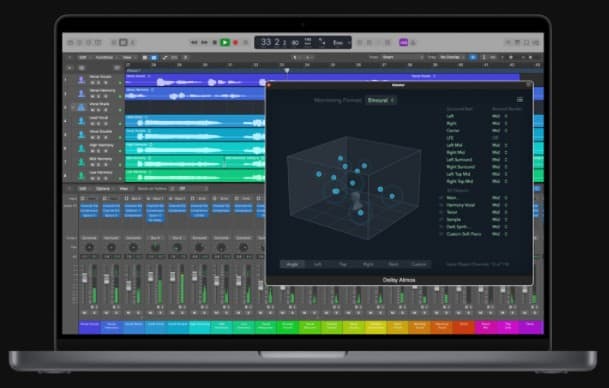Expand the track stack disclosure triangle
This screenshot has width=609, height=388.
click(x=73, y=107)
